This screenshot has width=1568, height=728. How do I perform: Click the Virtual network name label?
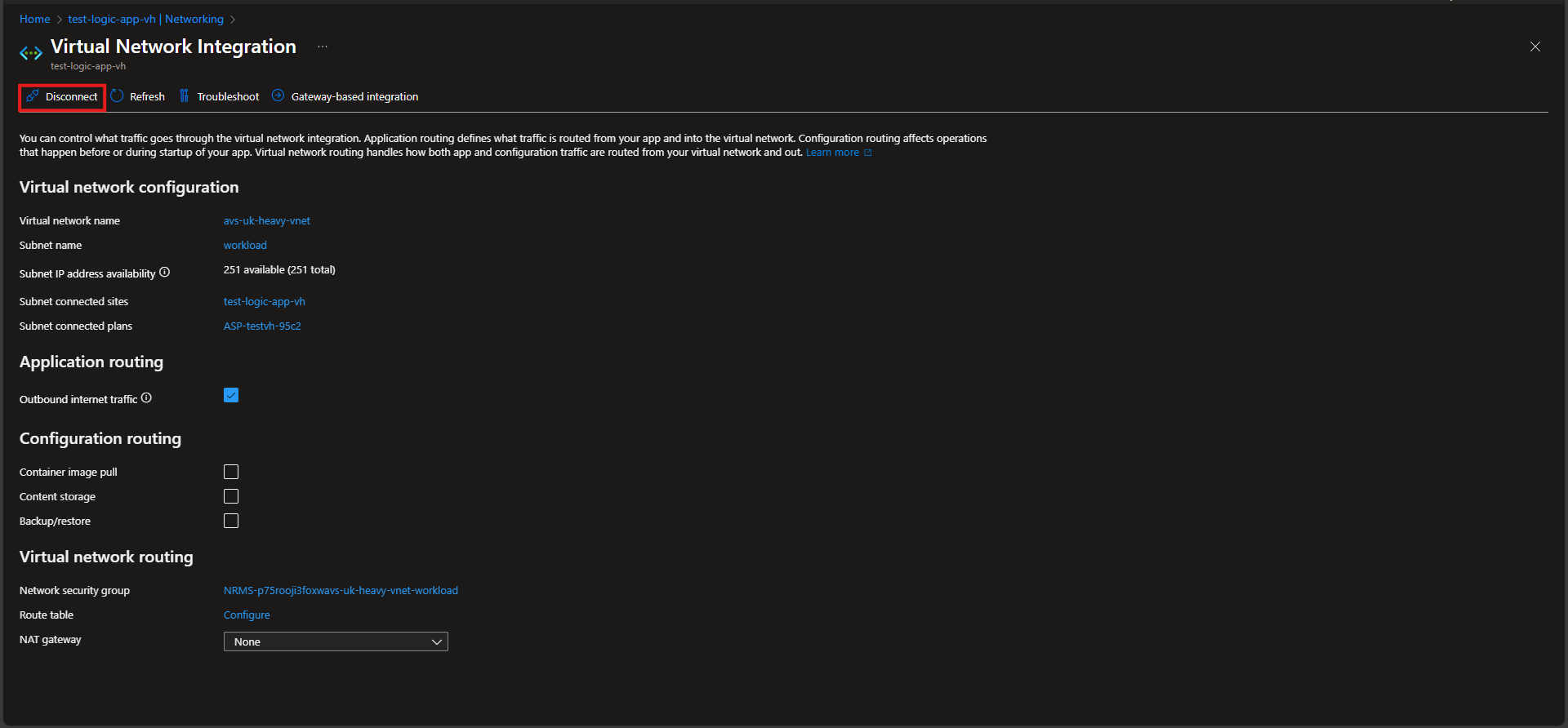coord(69,221)
